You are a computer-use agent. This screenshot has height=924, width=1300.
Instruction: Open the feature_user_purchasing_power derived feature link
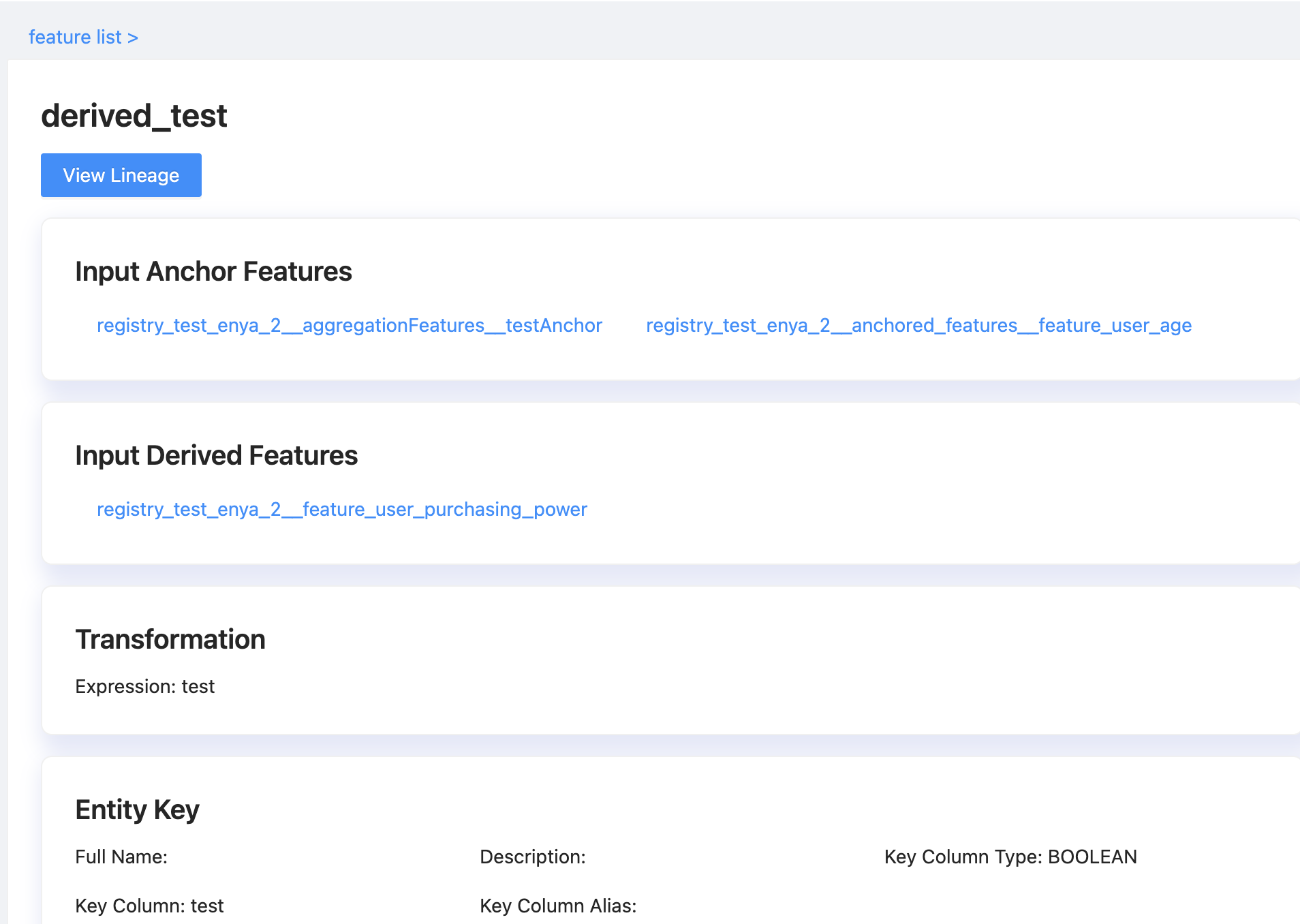[x=341, y=510]
